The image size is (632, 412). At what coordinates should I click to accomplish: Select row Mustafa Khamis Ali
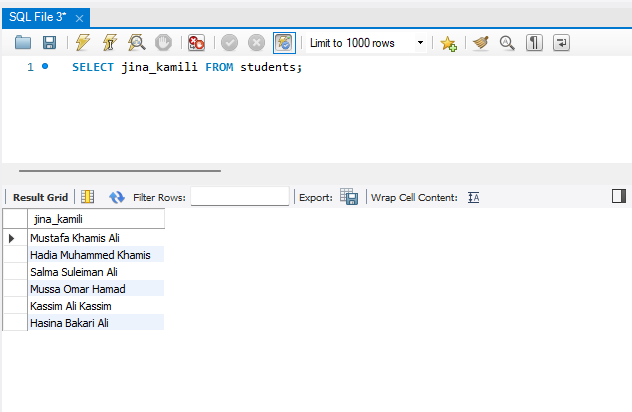(96, 238)
